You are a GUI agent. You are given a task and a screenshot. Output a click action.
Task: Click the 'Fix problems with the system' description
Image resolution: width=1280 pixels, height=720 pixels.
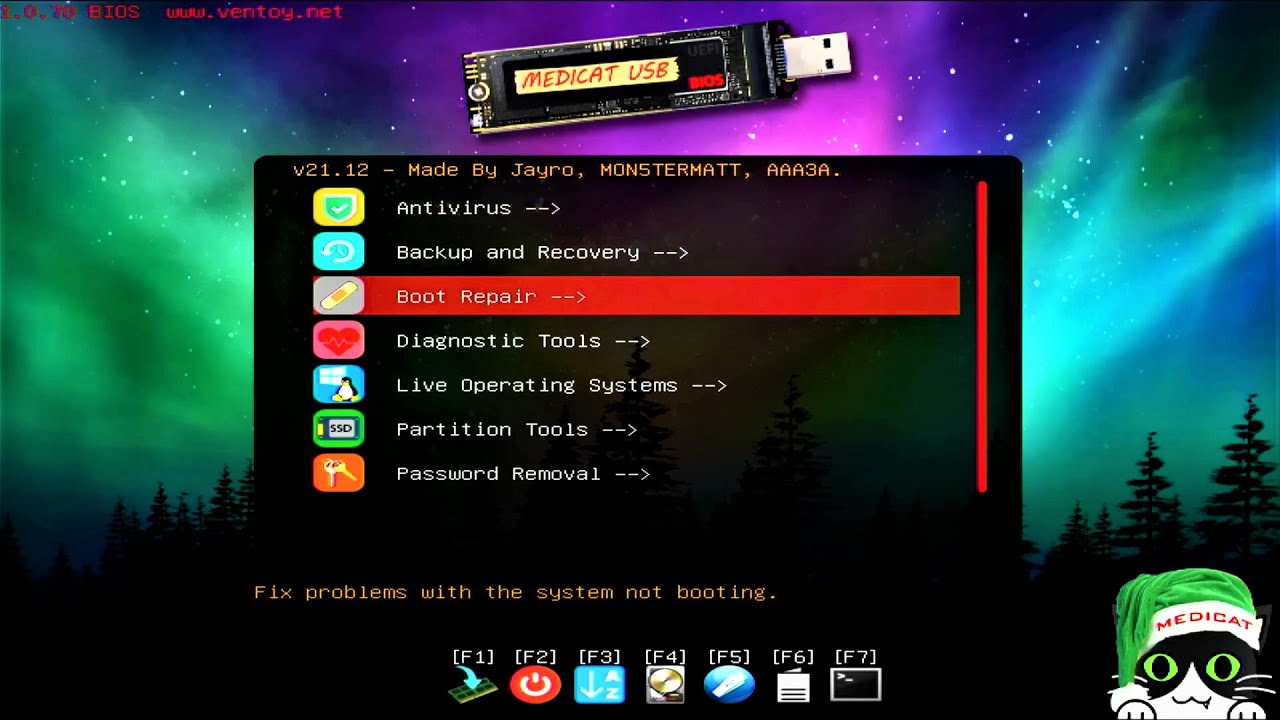tap(515, 592)
